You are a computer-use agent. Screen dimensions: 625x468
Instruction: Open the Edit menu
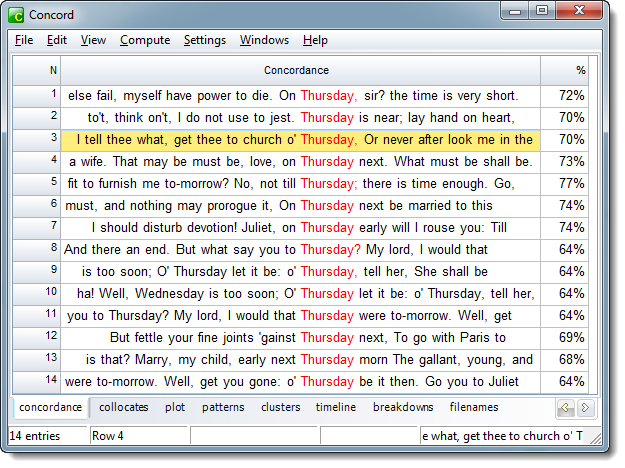pyautogui.click(x=57, y=40)
